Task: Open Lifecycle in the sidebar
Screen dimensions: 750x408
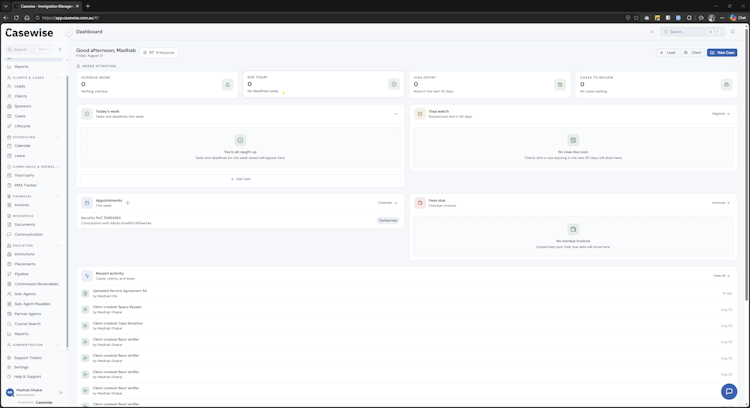Action: pos(22,126)
